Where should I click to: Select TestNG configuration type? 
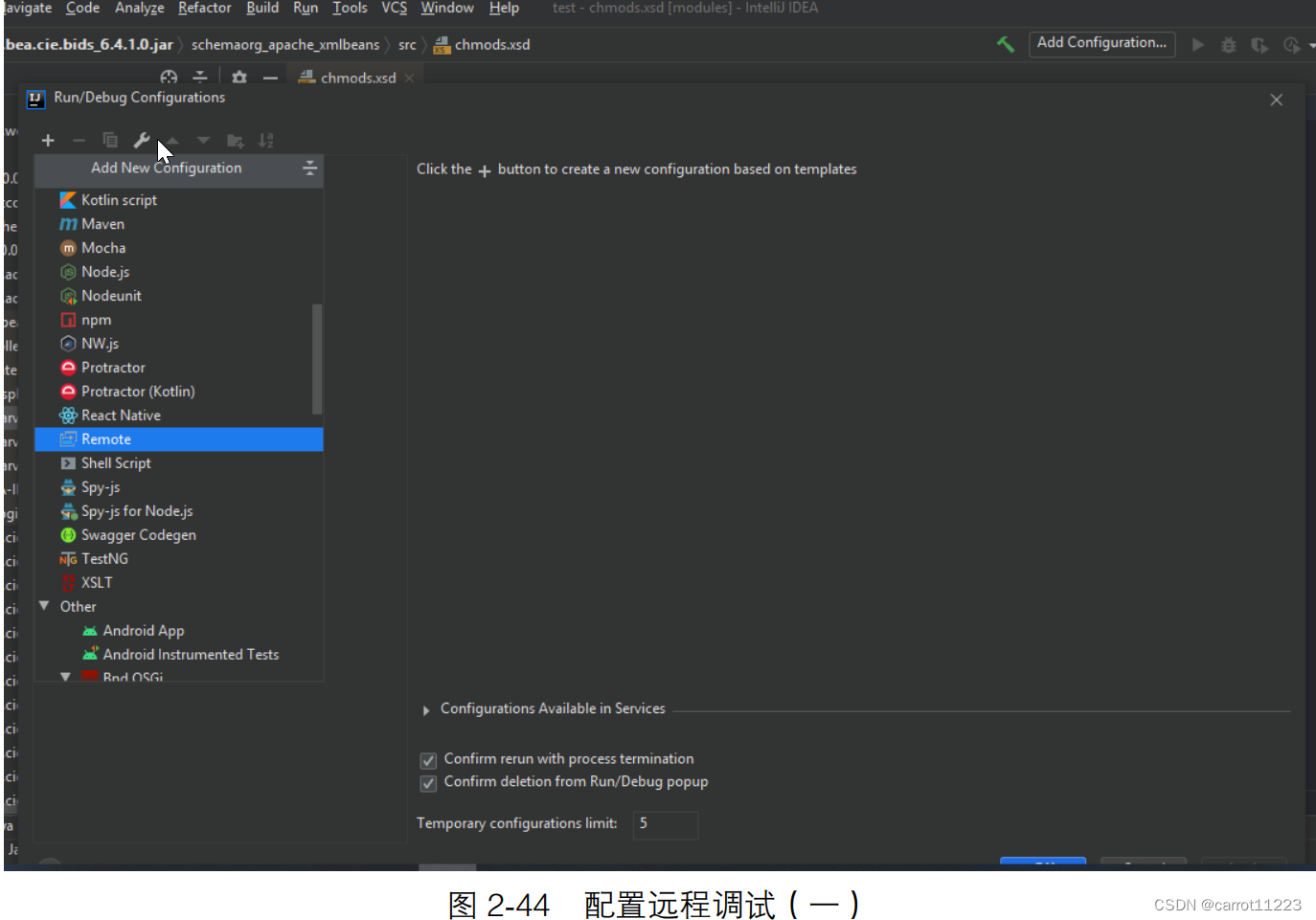point(179,559)
